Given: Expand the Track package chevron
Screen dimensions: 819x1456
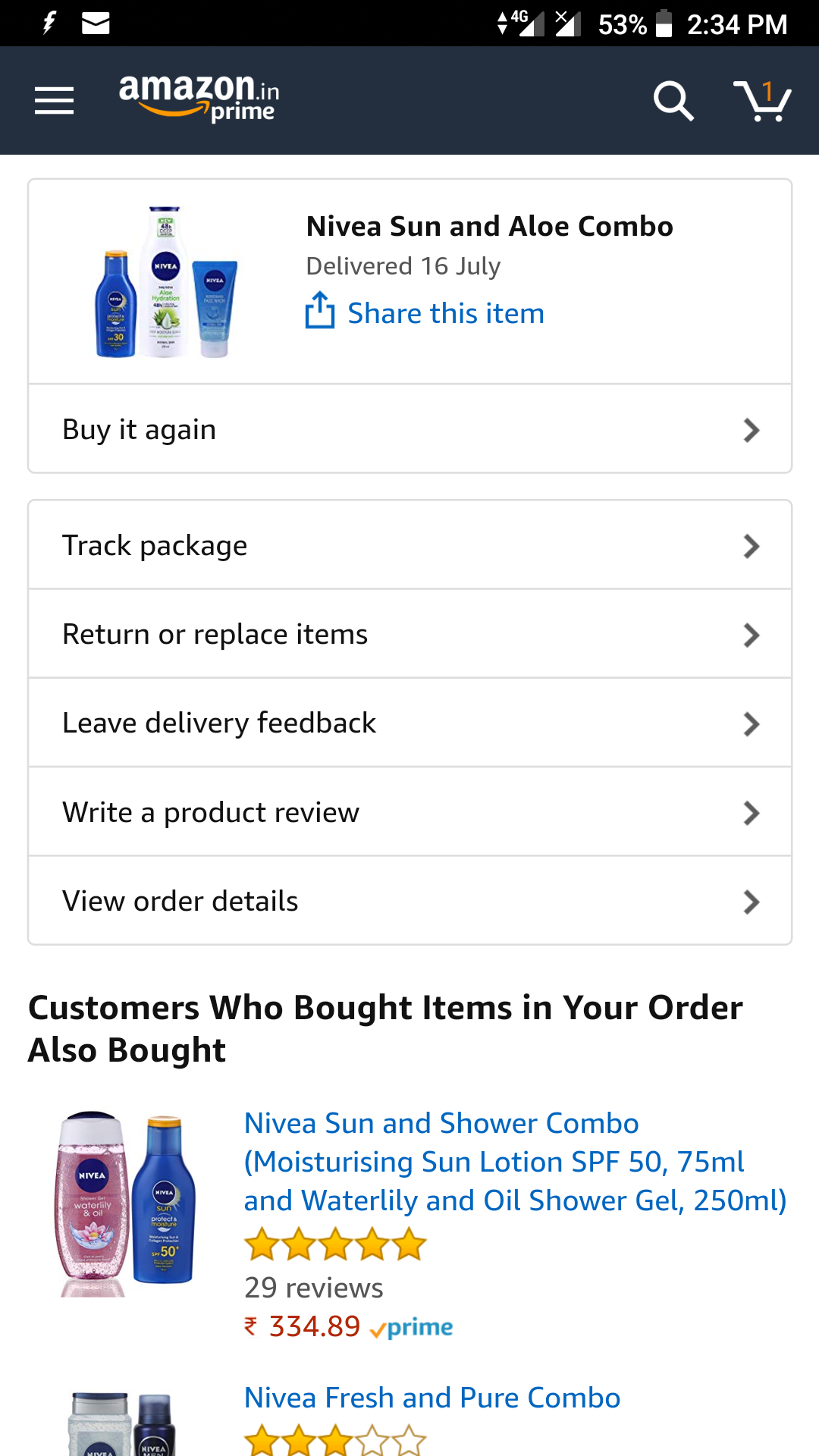Looking at the screenshot, I should tap(751, 546).
